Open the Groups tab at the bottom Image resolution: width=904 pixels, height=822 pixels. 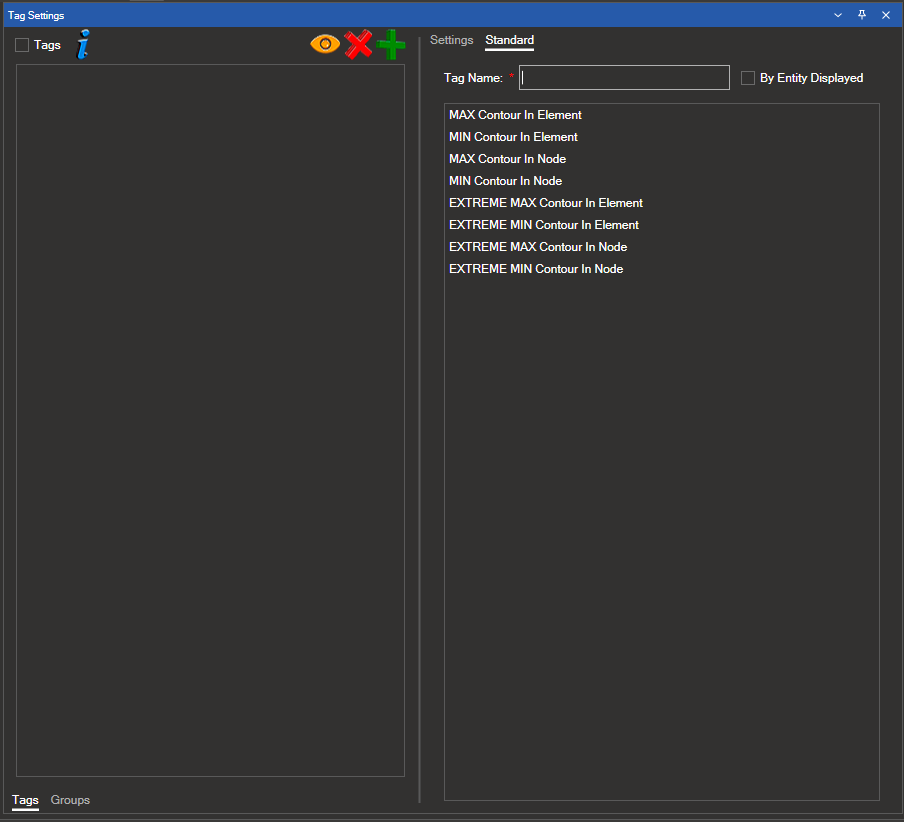pyautogui.click(x=70, y=800)
